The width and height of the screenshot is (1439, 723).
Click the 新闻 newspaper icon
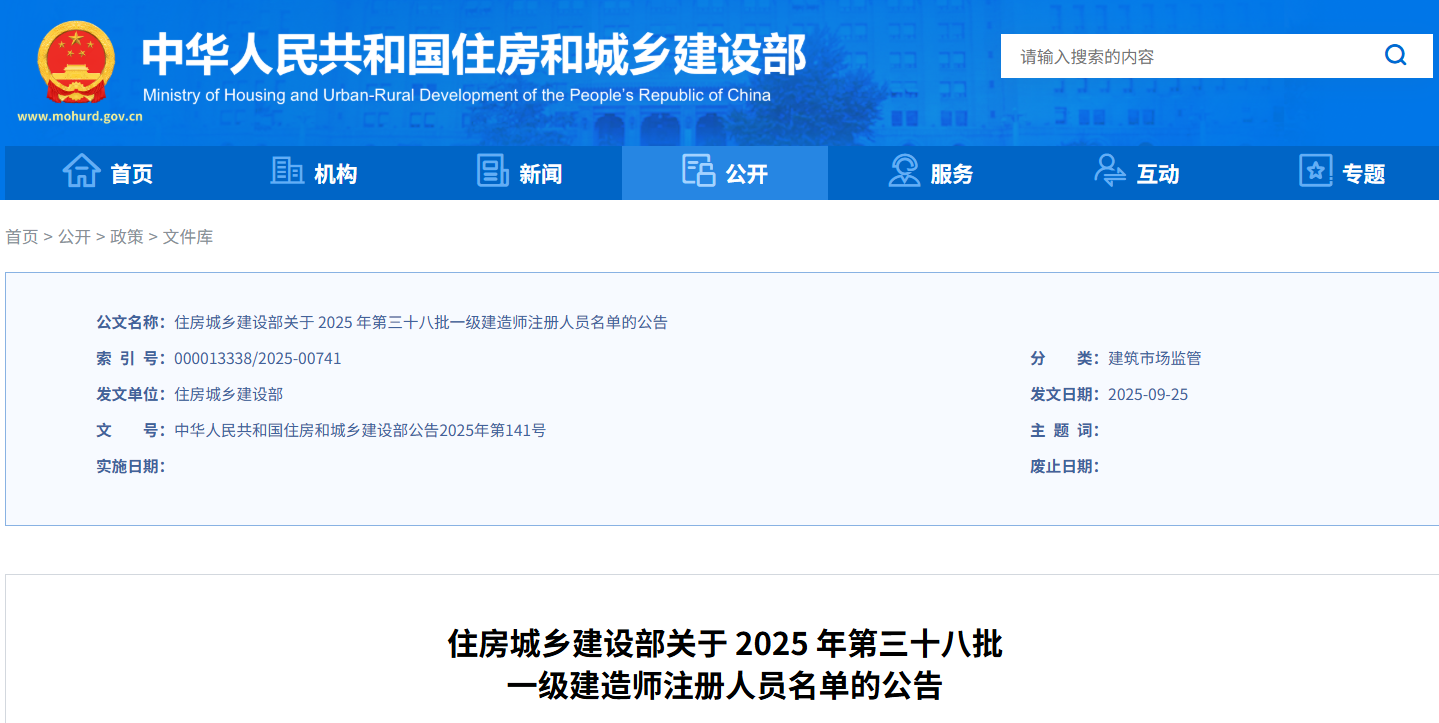click(x=492, y=171)
